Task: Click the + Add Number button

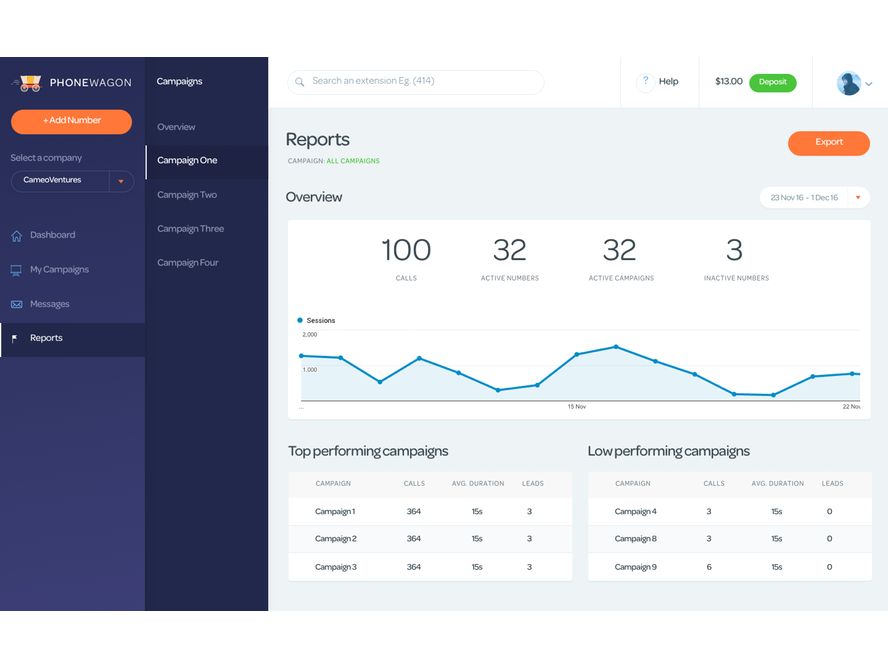Action: pyautogui.click(x=71, y=121)
